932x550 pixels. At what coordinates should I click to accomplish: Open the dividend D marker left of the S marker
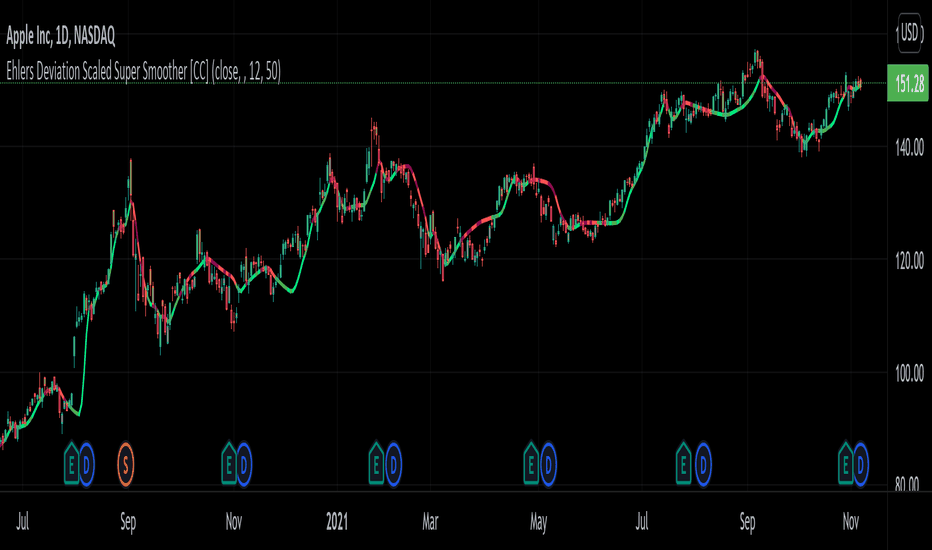pyautogui.click(x=87, y=464)
